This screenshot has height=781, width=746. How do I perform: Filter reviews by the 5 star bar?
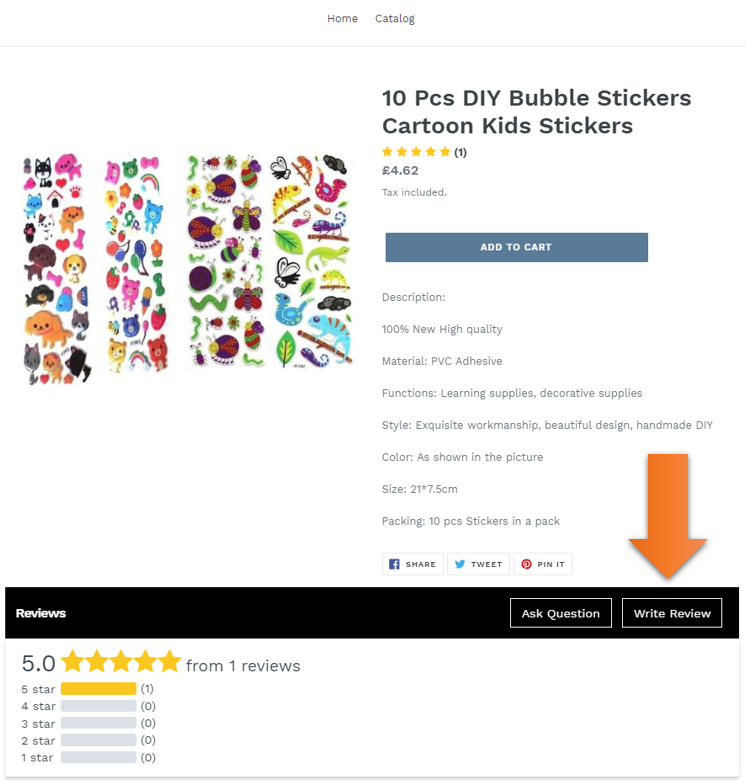tap(99, 689)
